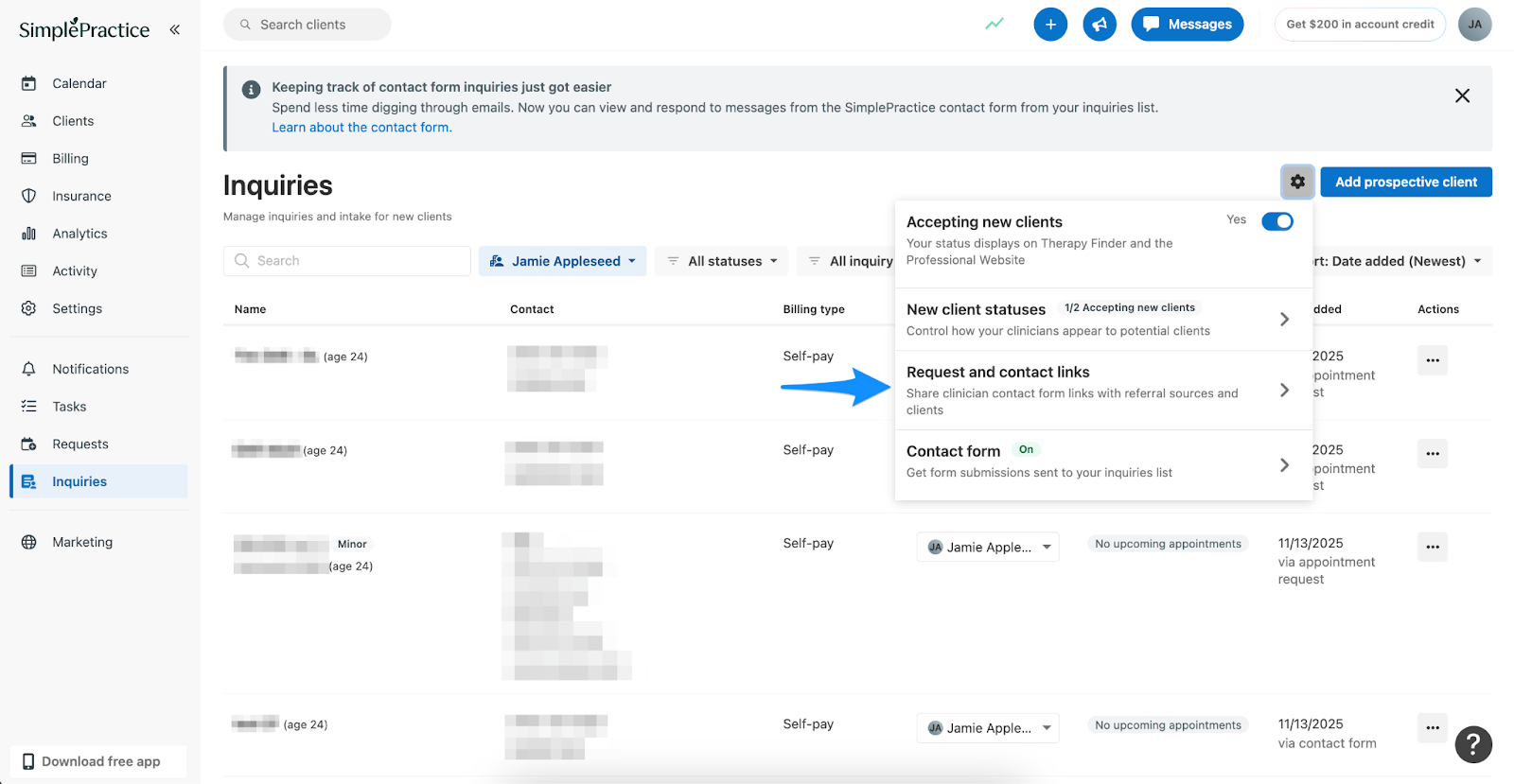Click Get $200 in account credit

tap(1360, 25)
